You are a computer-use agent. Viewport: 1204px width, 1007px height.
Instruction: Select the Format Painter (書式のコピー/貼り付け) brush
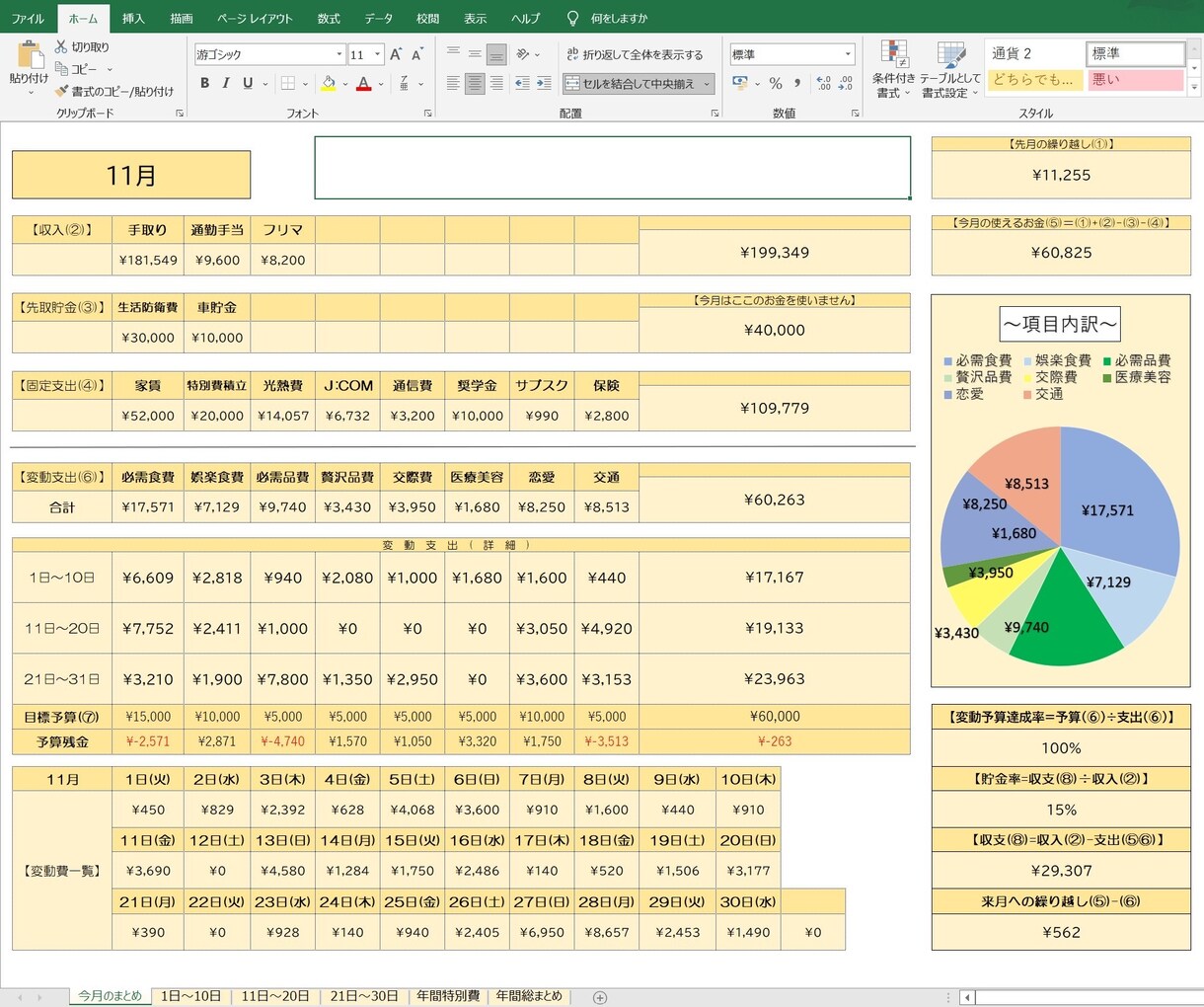61,91
